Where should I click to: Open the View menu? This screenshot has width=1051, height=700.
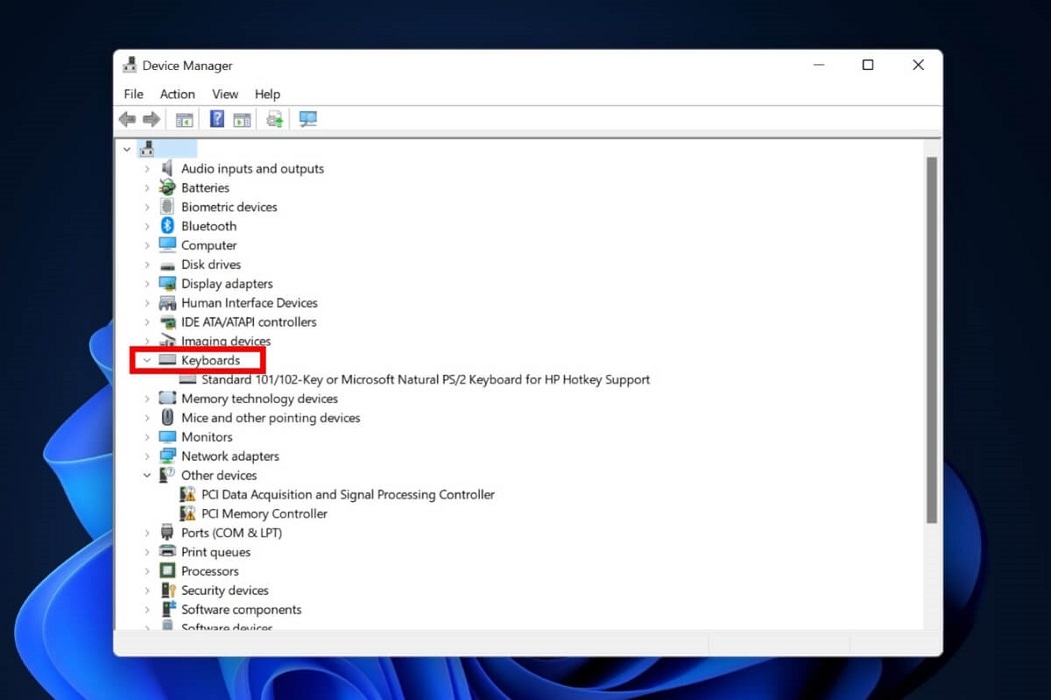[225, 93]
